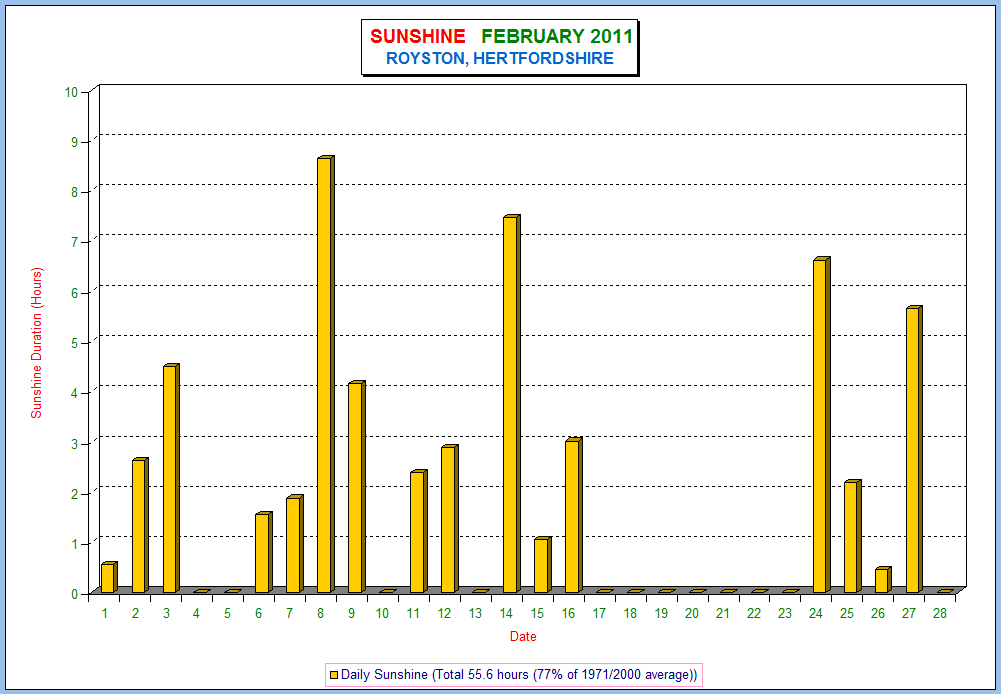Select the bar for date 12
Image resolution: width=1001 pixels, height=694 pixels.
pyautogui.click(x=449, y=519)
